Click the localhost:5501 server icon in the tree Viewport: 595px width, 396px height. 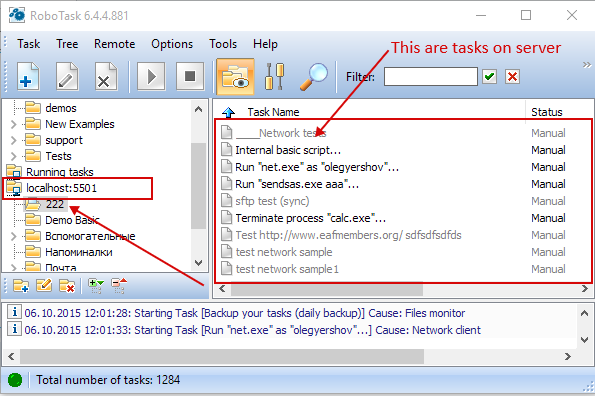[14, 188]
